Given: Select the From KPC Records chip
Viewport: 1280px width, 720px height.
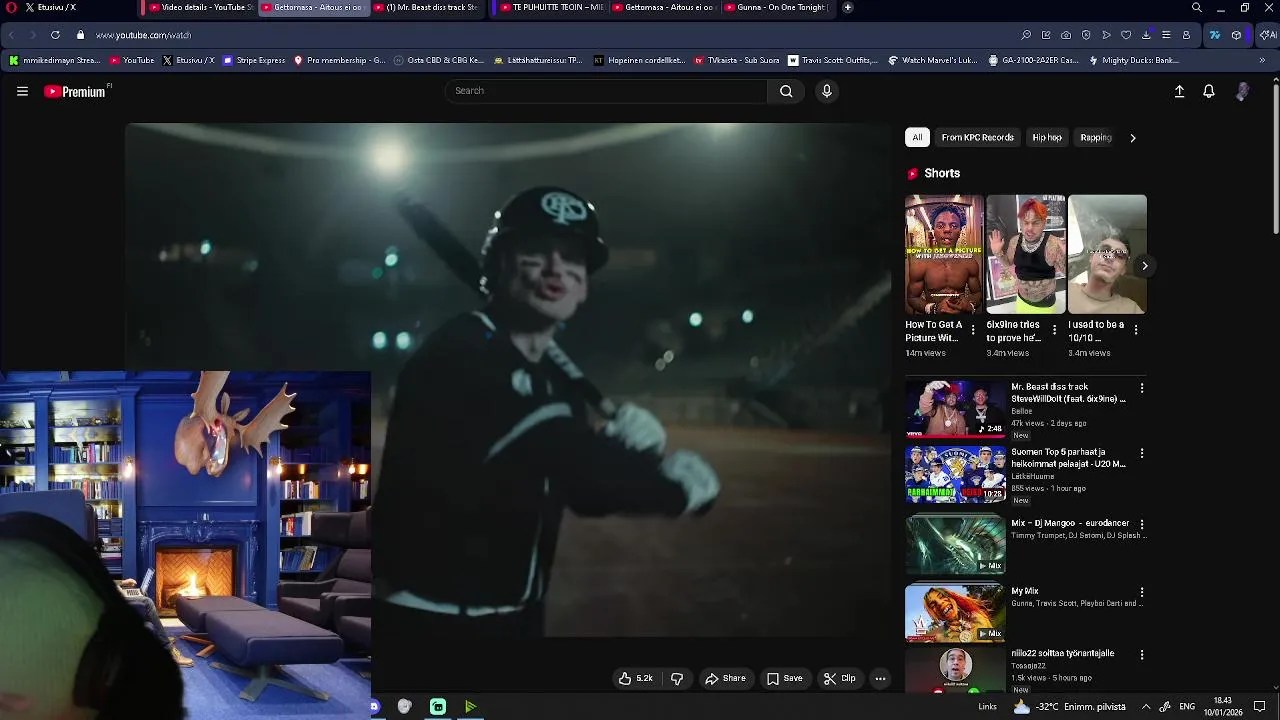Looking at the screenshot, I should click(977, 137).
